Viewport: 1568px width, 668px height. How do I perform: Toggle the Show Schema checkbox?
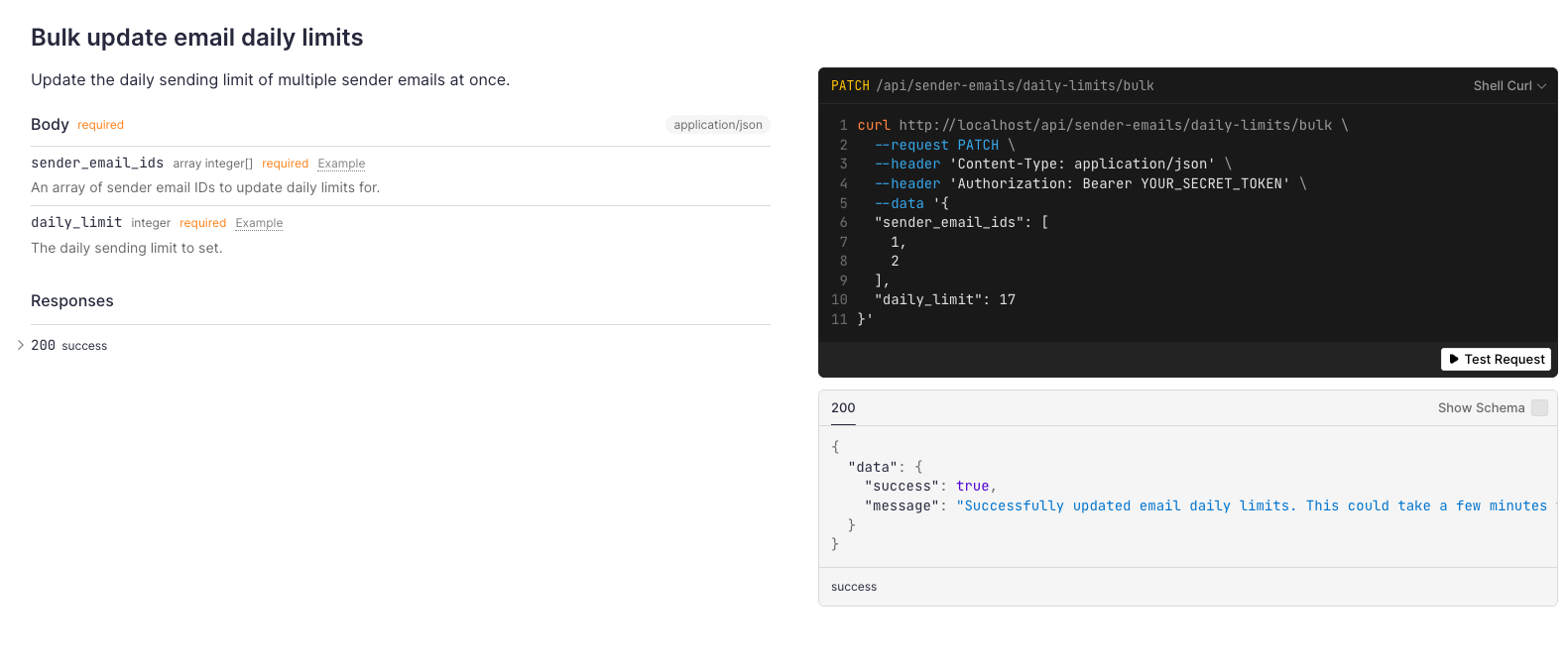pyautogui.click(x=1539, y=407)
